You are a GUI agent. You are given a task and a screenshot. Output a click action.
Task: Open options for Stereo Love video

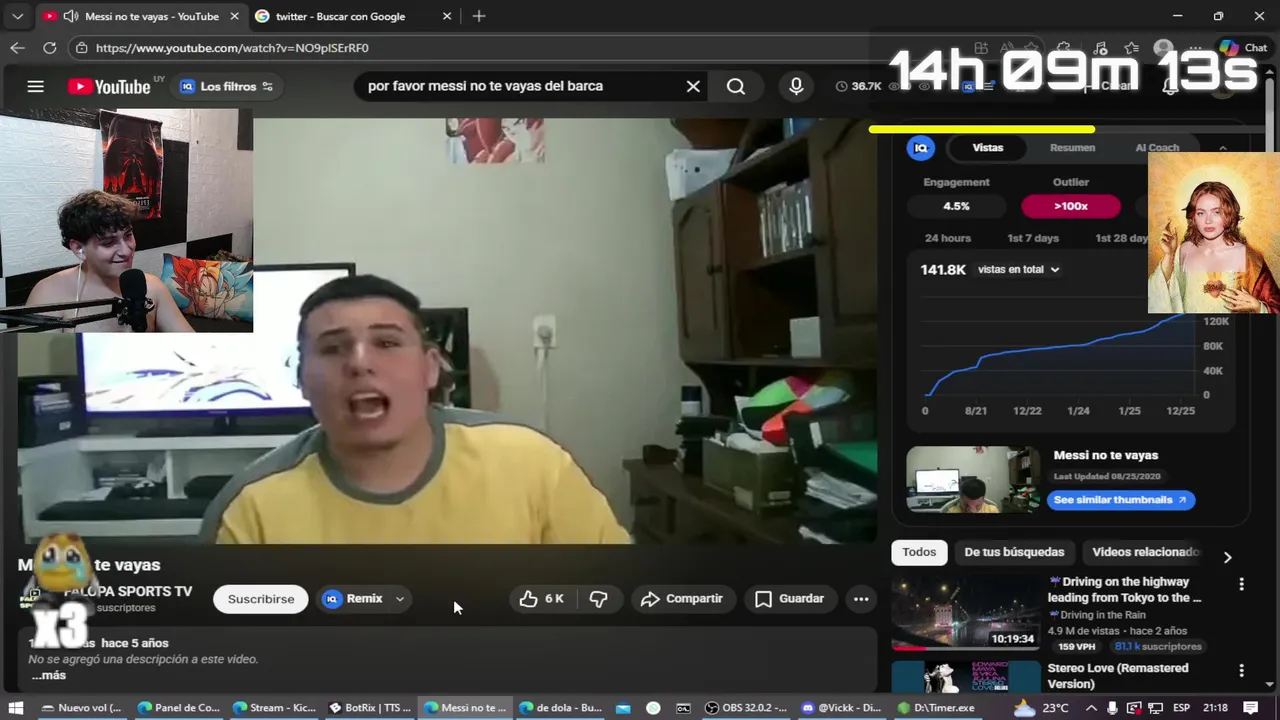[1241, 670]
